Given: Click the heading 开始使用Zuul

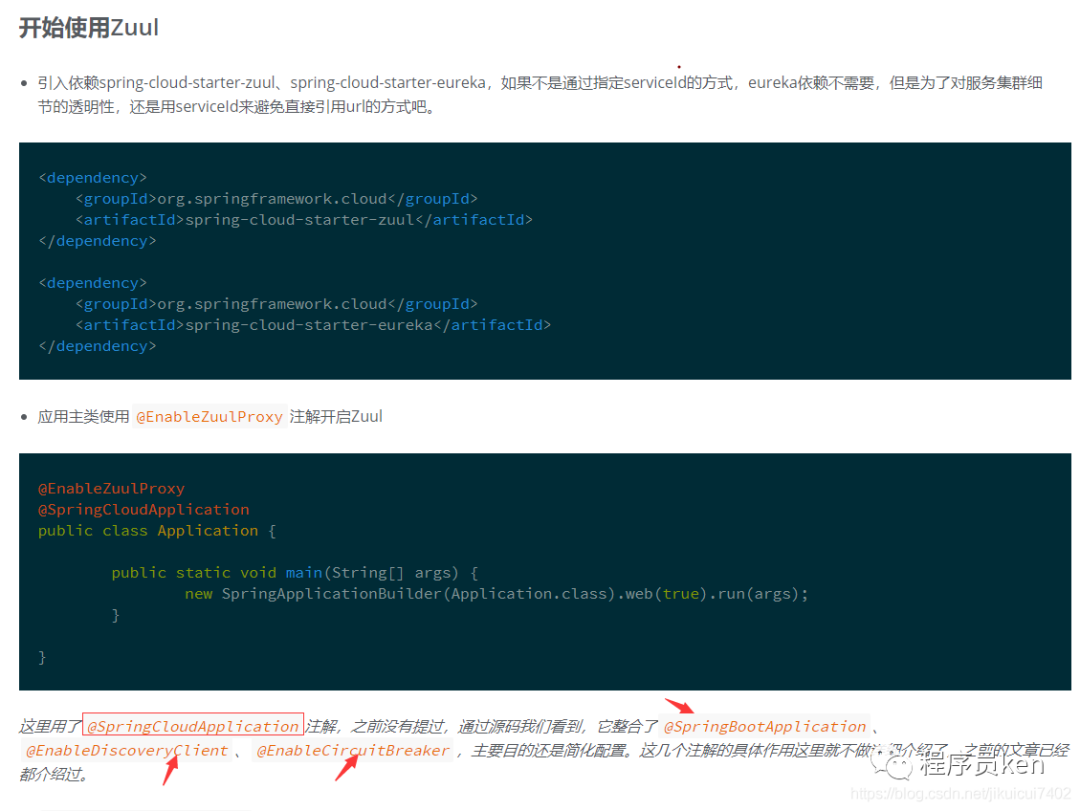Looking at the screenshot, I should [x=89, y=28].
